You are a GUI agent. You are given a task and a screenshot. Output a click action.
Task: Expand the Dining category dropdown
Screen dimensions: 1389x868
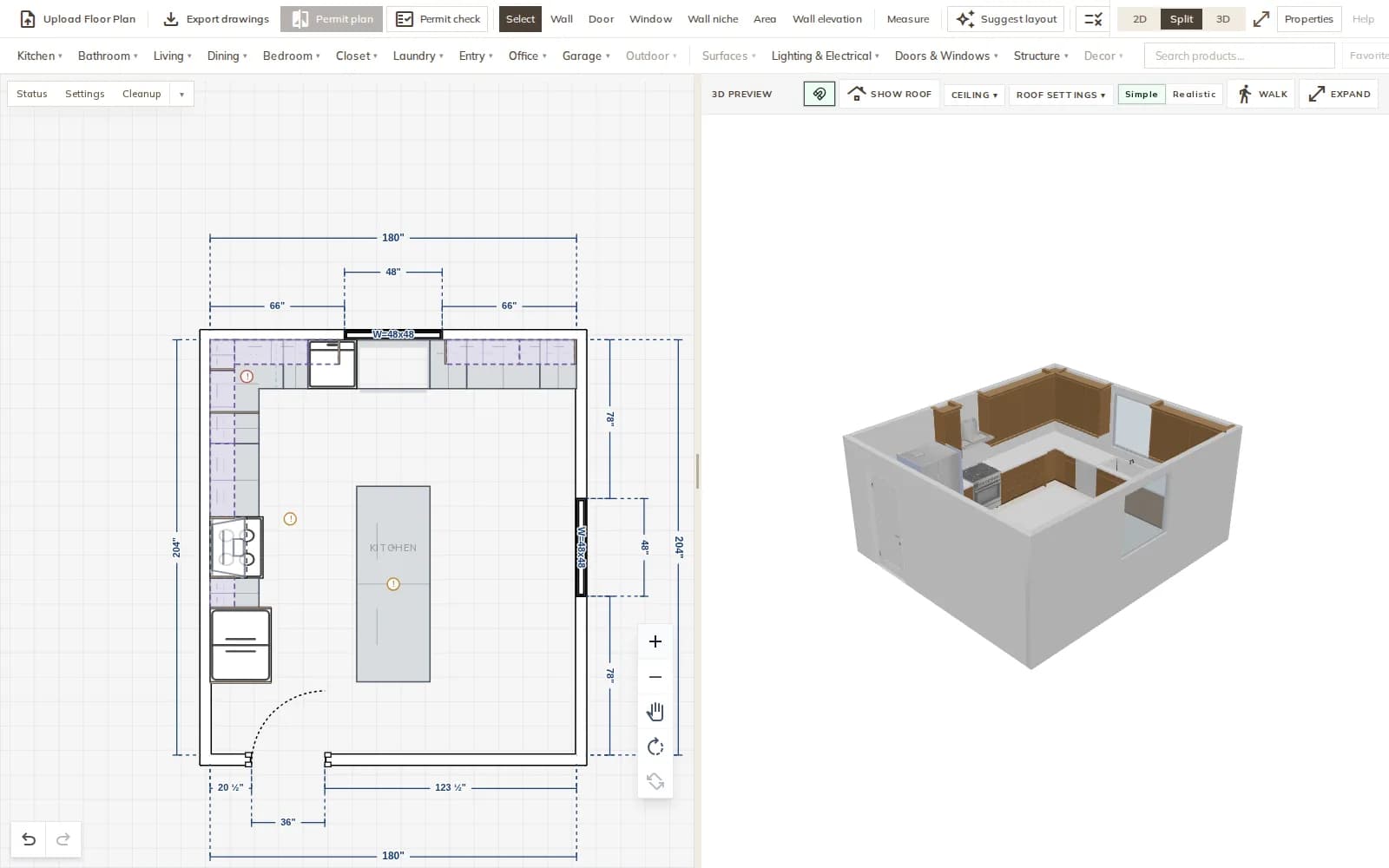pos(227,56)
